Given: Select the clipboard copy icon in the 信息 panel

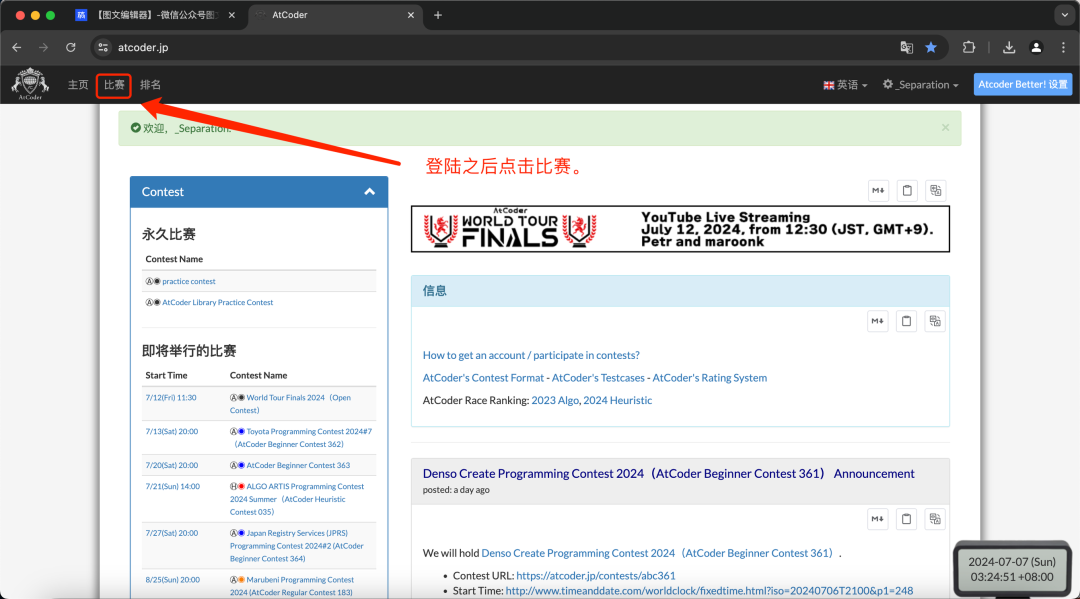Looking at the screenshot, I should tap(906, 320).
